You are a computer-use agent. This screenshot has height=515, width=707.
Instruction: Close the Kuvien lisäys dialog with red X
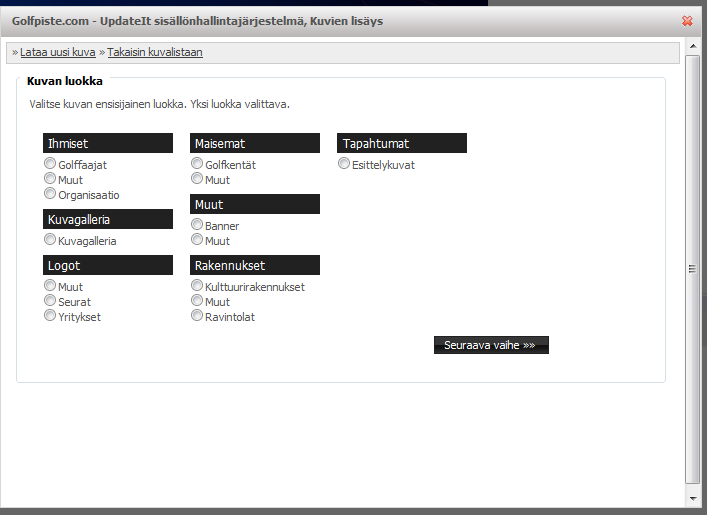click(x=687, y=21)
